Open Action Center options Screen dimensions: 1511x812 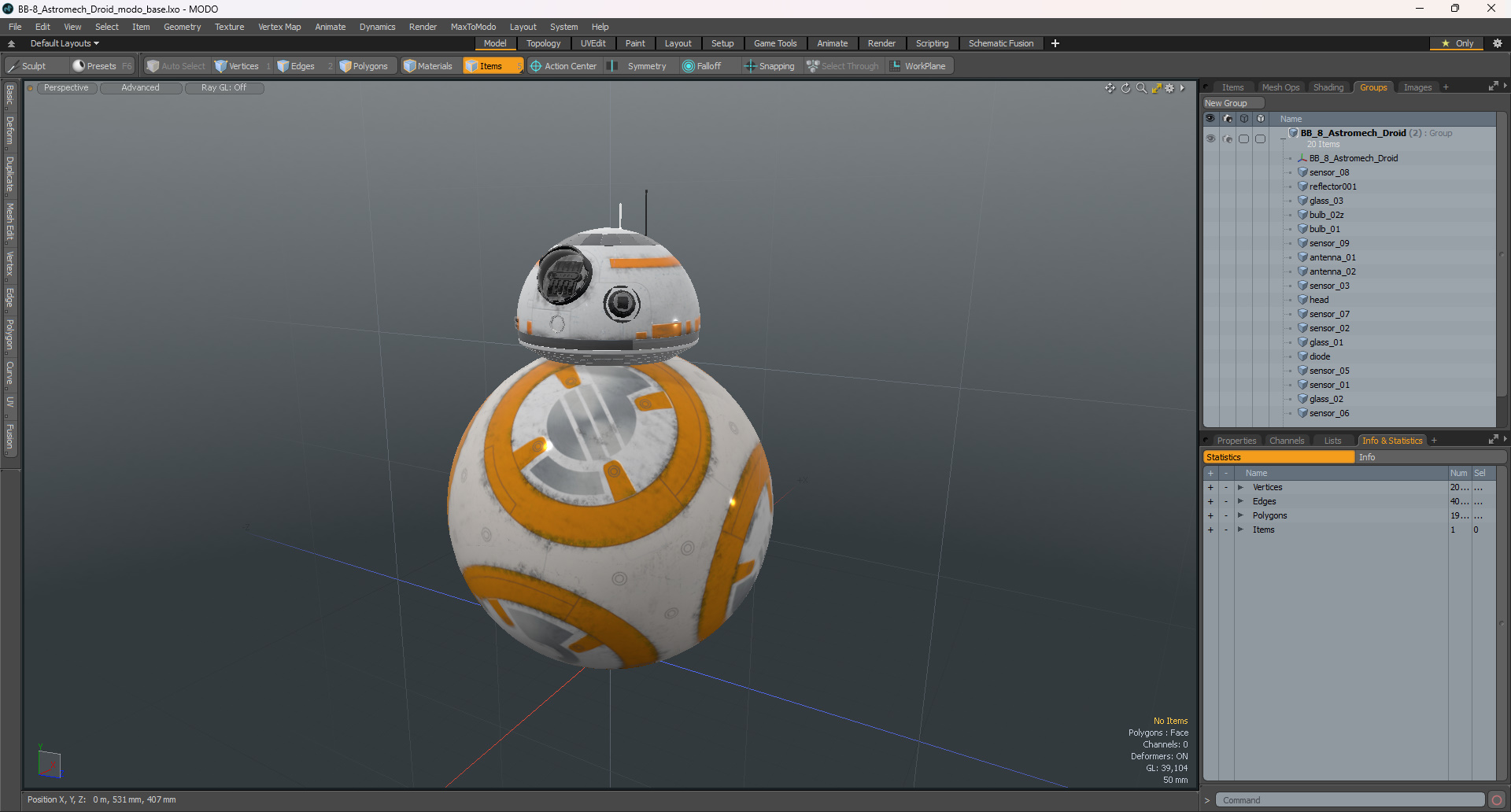(x=566, y=66)
